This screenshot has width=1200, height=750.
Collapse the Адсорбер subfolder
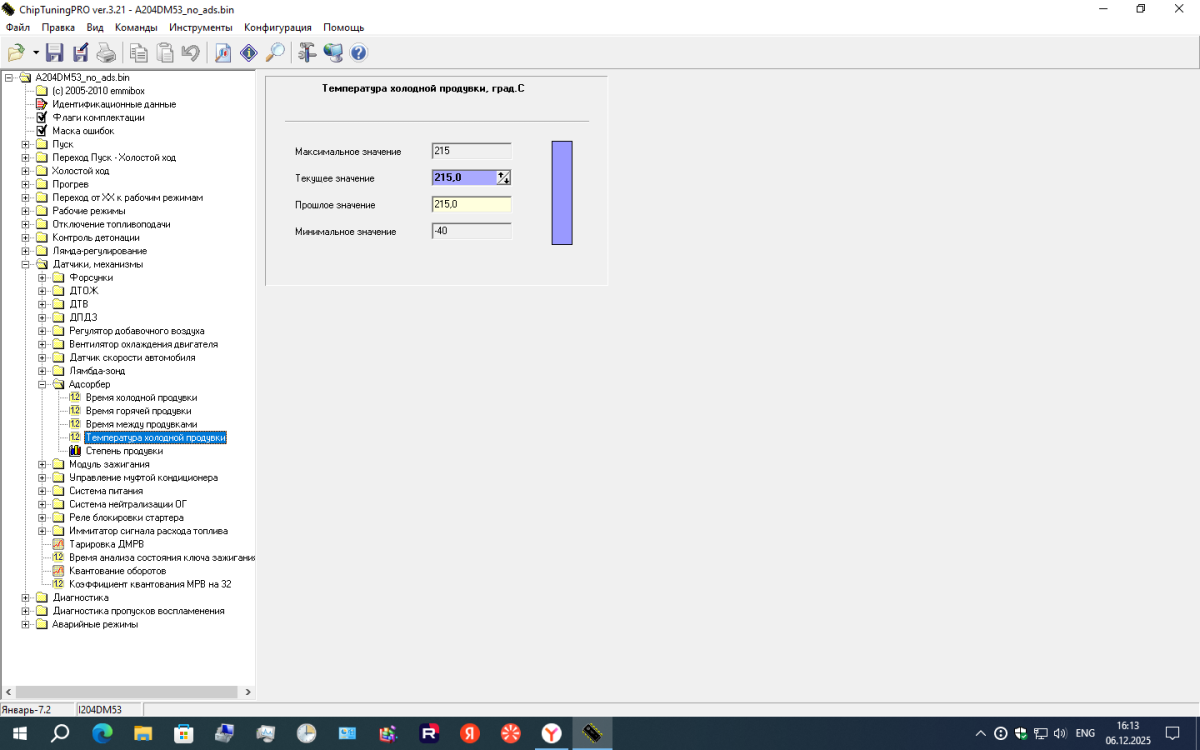tap(43, 384)
